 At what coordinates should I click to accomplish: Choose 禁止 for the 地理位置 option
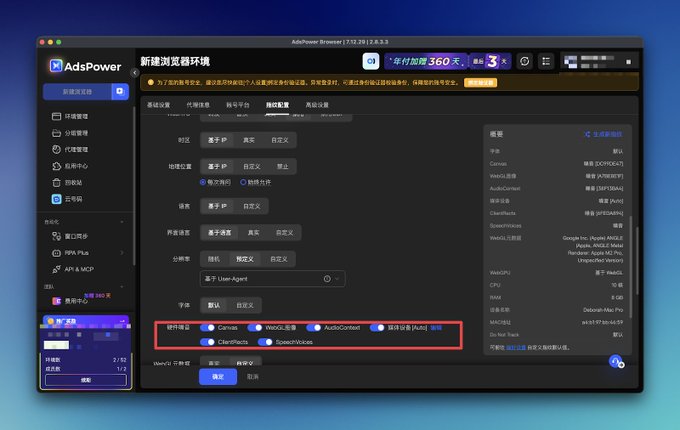[283, 166]
